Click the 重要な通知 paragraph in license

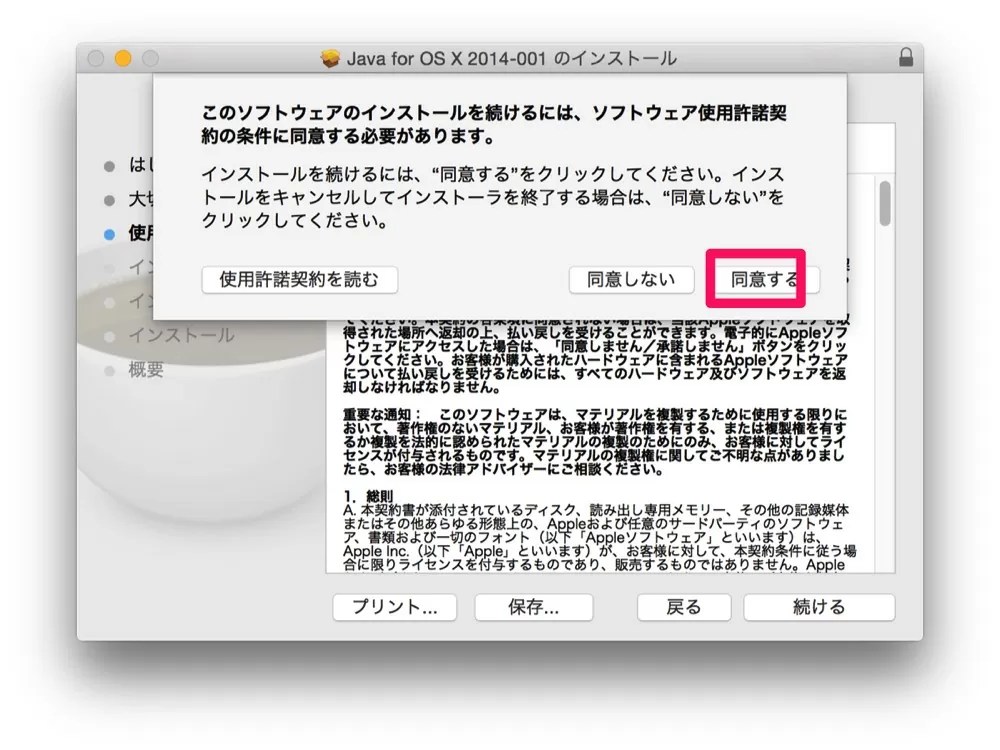(x=594, y=441)
